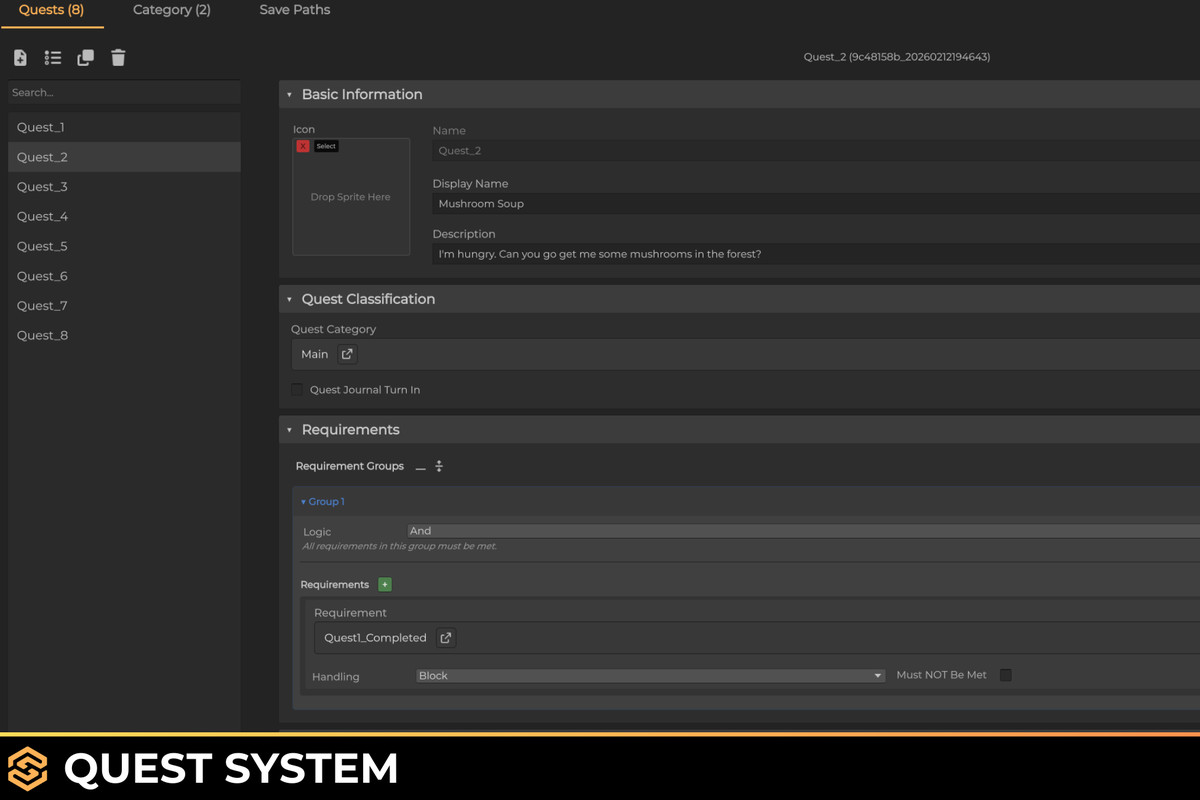Delete the quest using the trash icon
Screen dimensions: 1200x800
coord(118,57)
